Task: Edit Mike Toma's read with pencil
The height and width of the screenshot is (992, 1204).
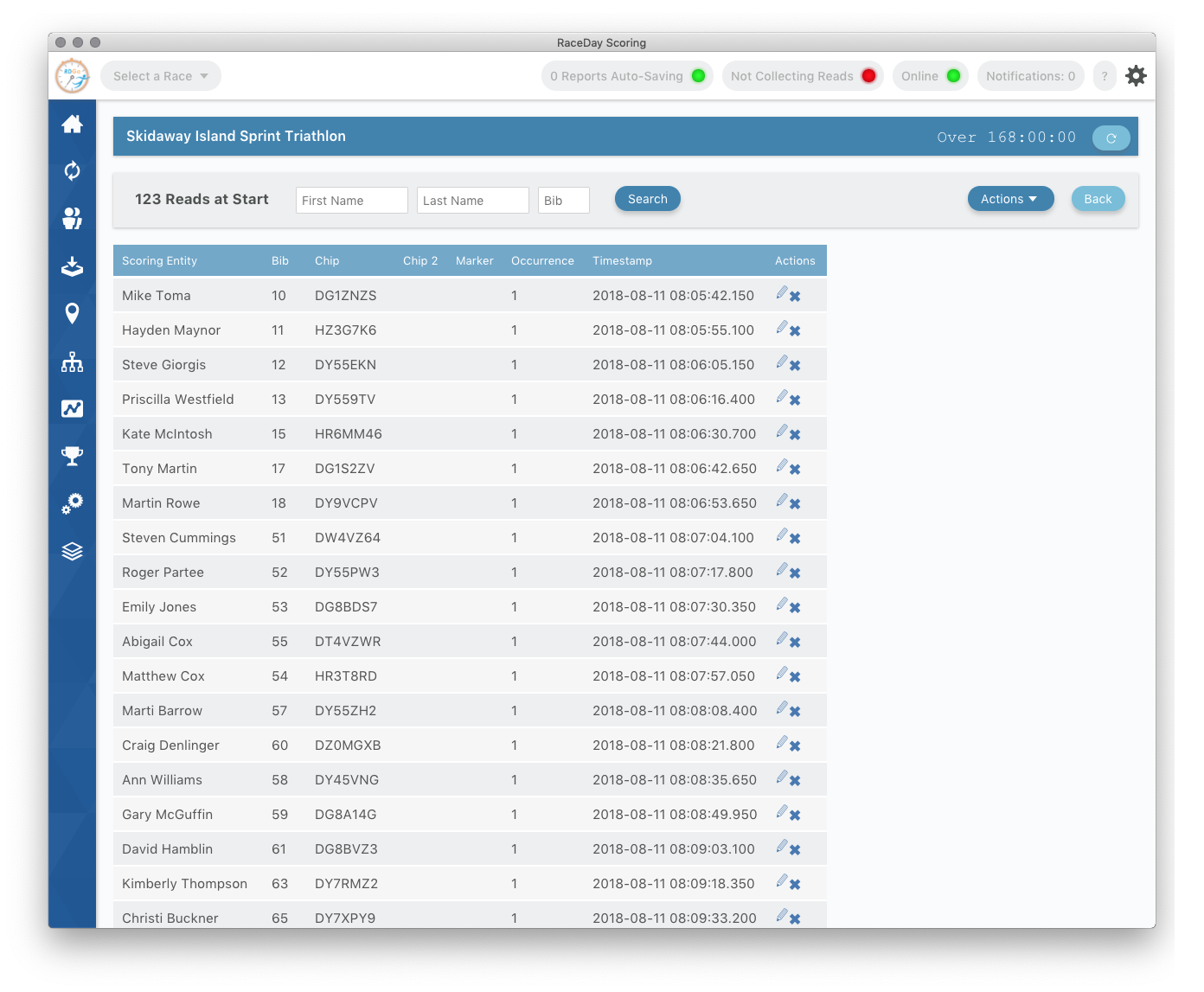Action: (782, 292)
